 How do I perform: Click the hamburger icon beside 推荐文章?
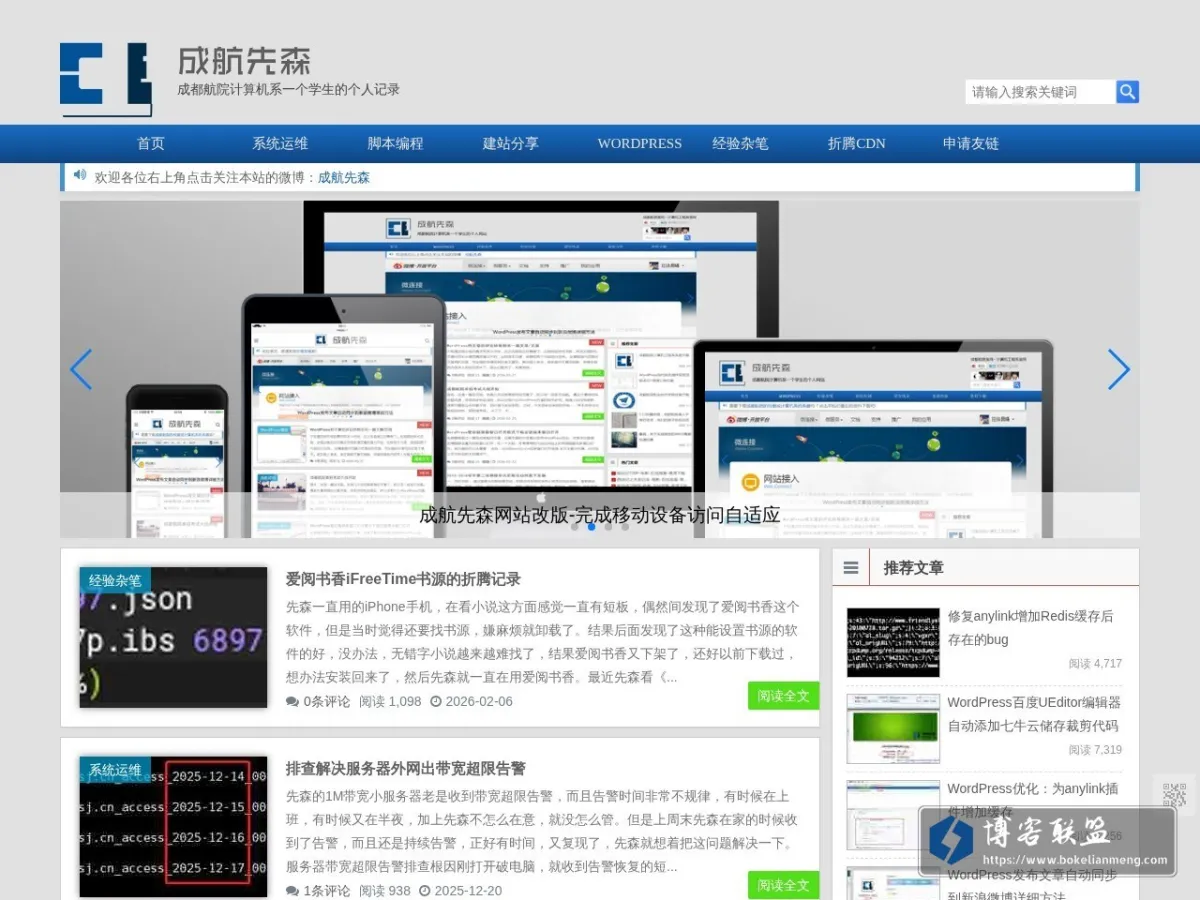click(851, 567)
